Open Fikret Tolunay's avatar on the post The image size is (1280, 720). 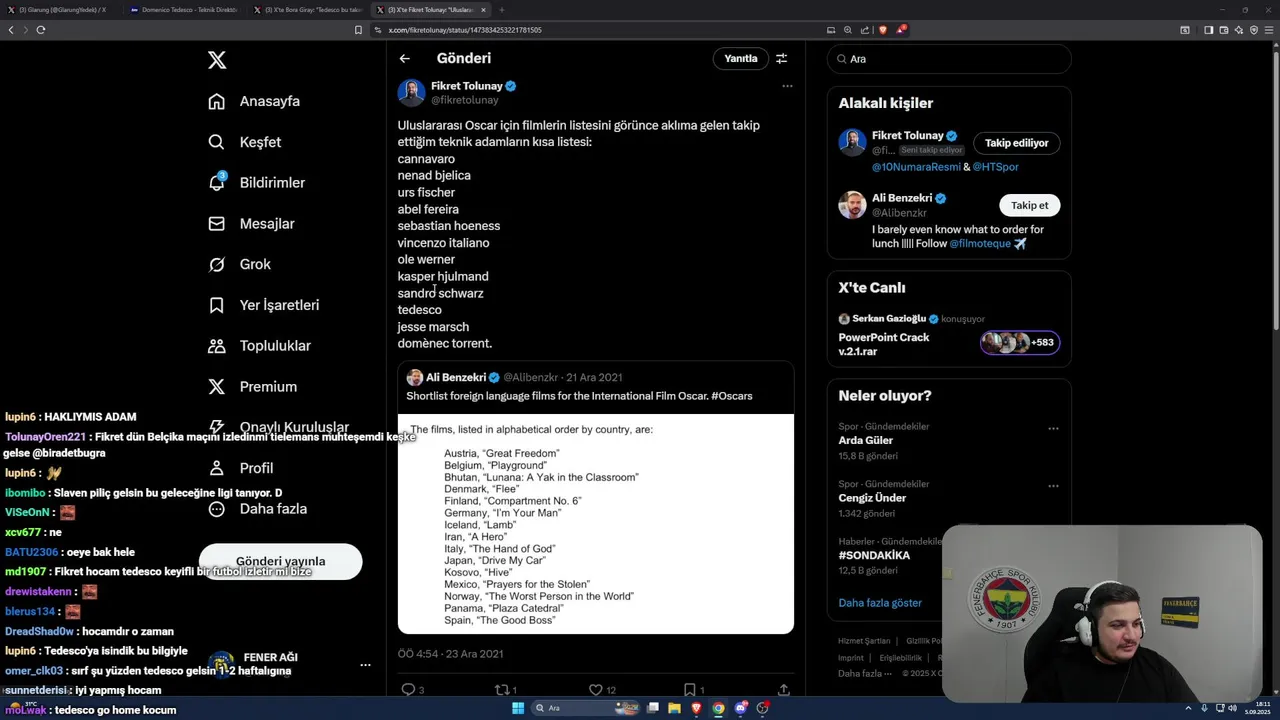pos(411,93)
